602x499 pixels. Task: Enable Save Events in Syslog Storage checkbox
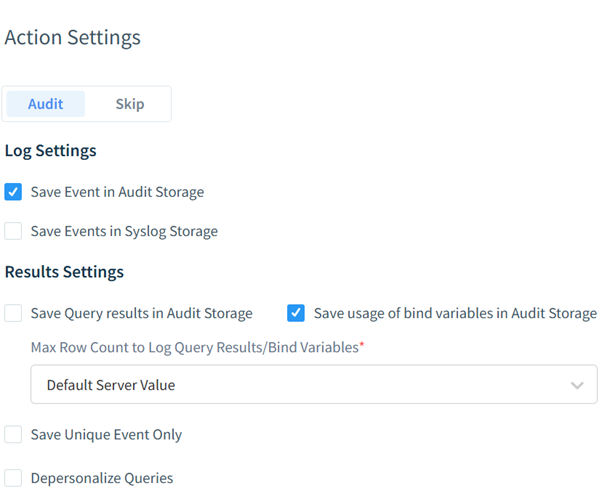[x=13, y=231]
